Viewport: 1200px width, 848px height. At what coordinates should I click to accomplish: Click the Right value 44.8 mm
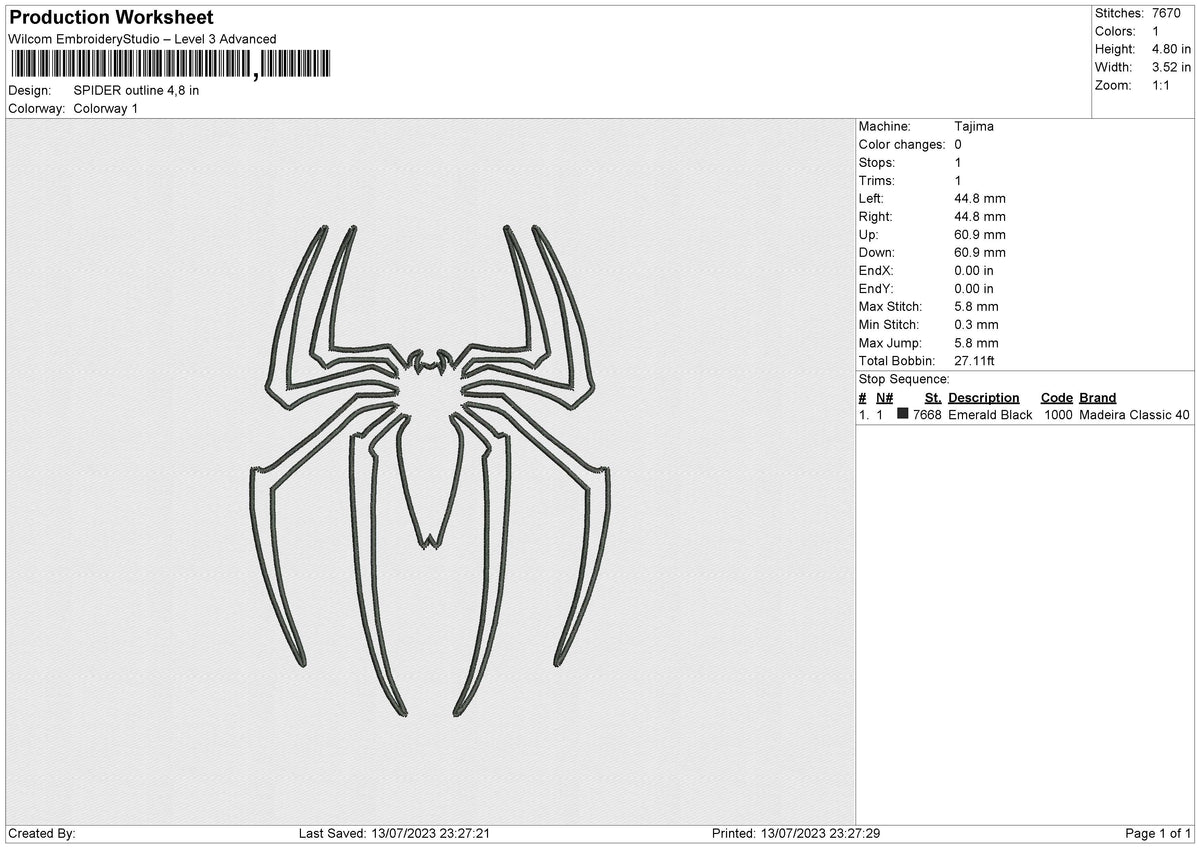point(980,217)
